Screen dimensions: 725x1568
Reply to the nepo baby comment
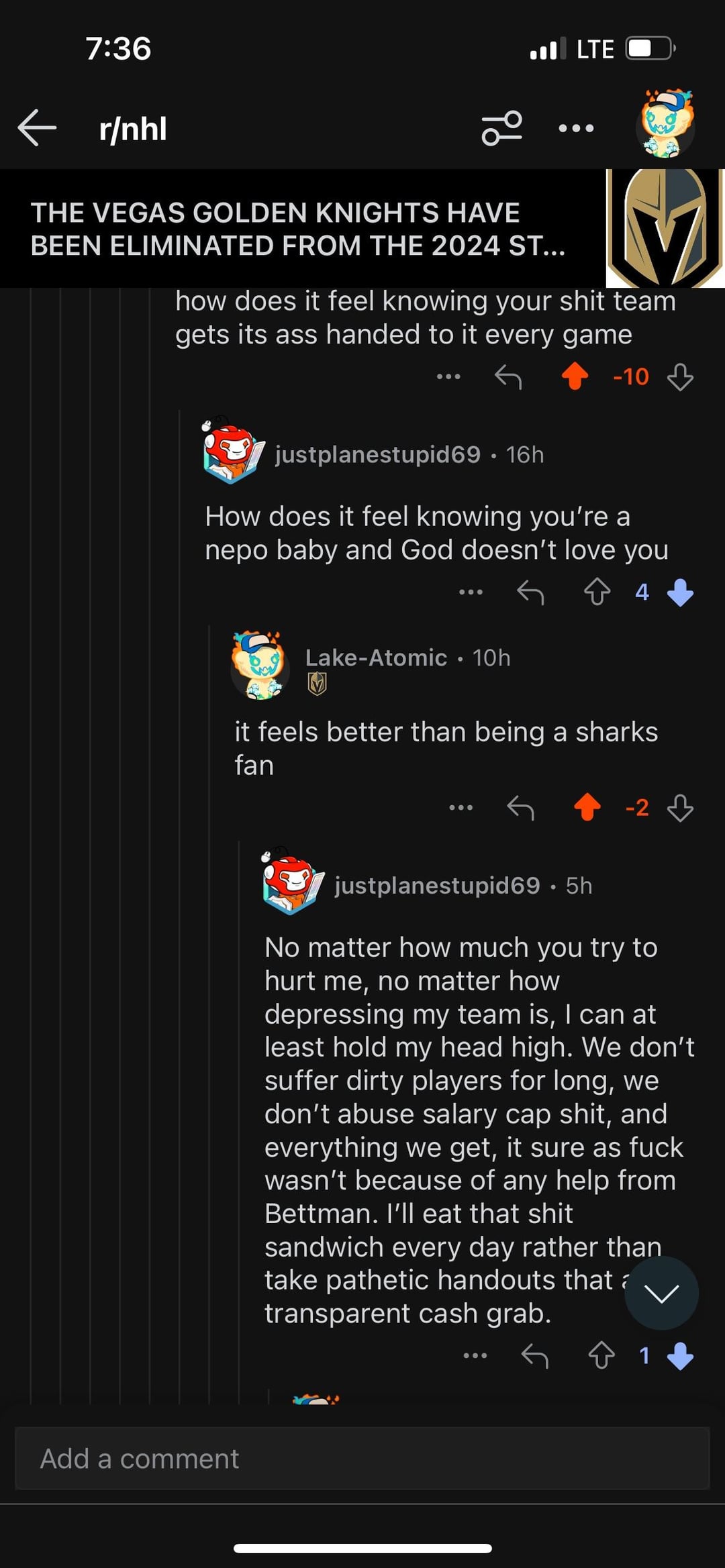(530, 592)
